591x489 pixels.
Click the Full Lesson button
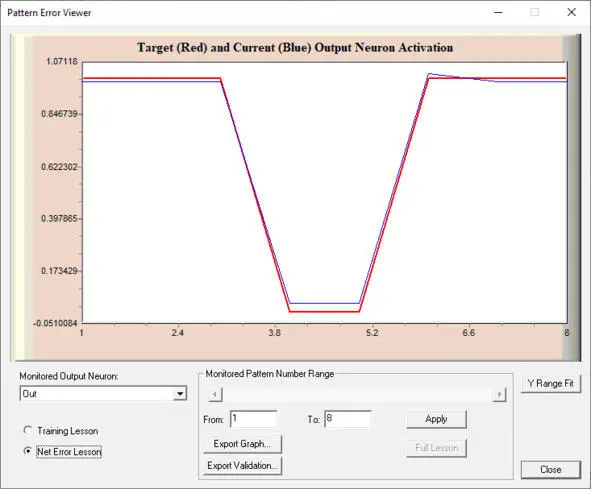[x=436, y=448]
